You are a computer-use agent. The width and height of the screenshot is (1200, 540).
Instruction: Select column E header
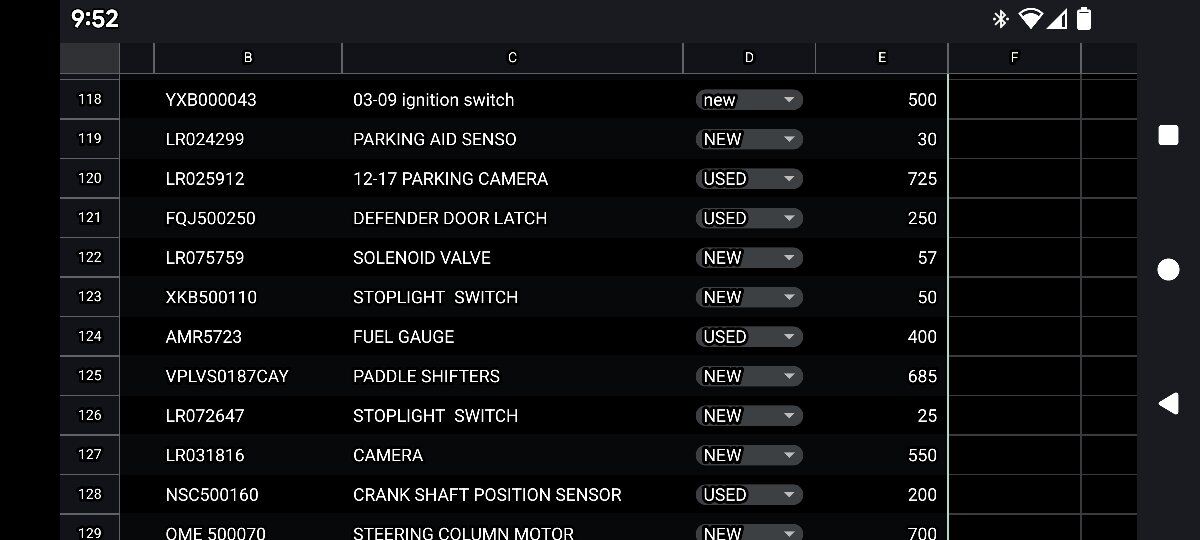click(881, 58)
